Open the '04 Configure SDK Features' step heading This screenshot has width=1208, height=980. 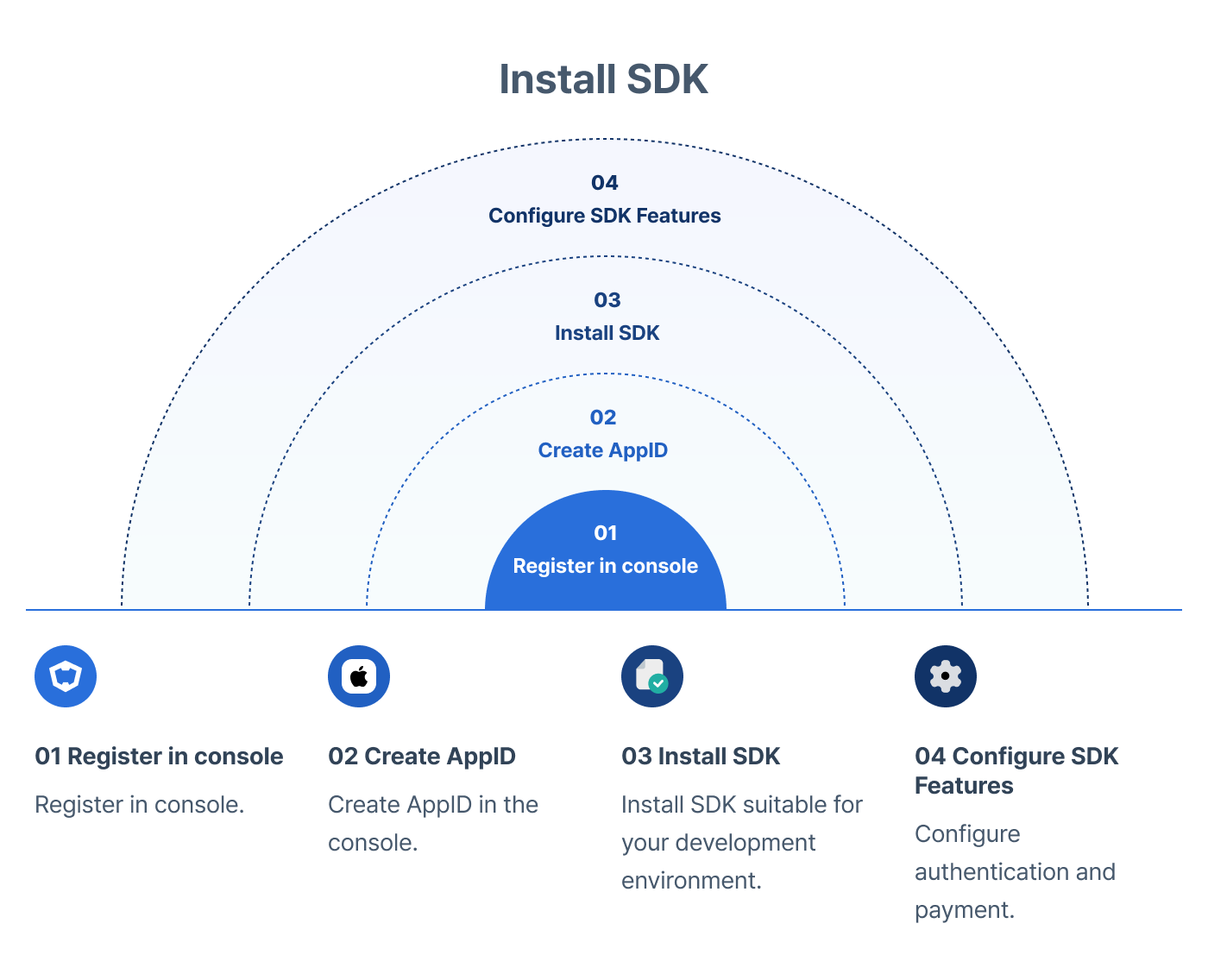1016,770
